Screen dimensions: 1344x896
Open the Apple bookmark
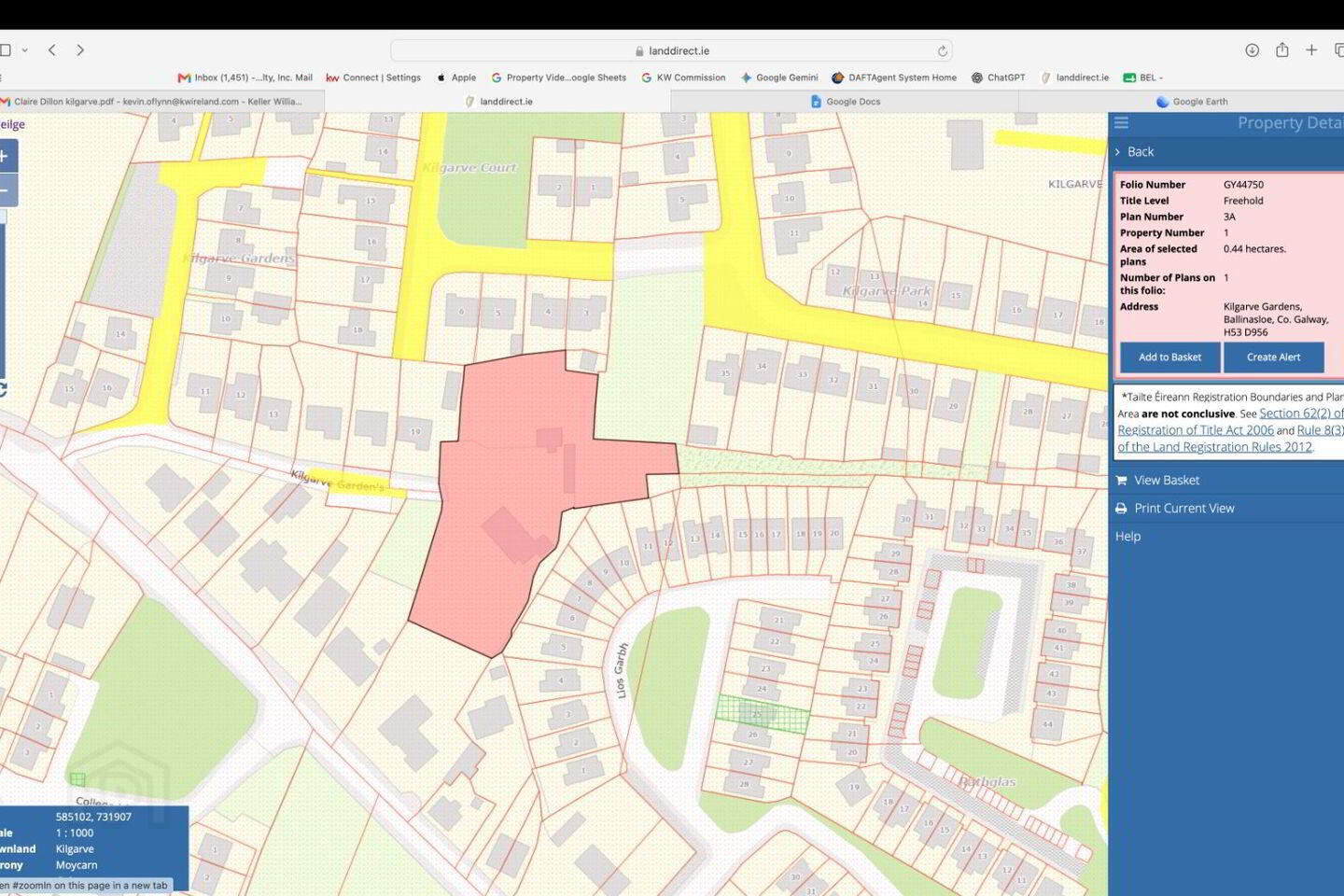[x=456, y=77]
